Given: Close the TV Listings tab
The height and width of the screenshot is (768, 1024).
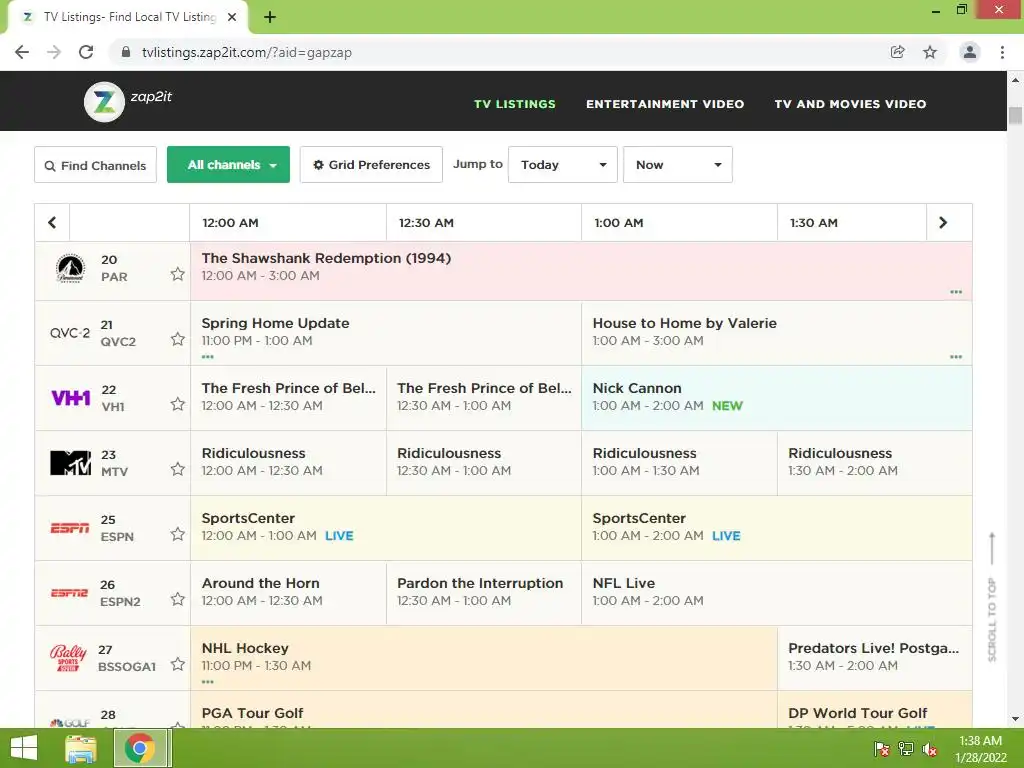Looking at the screenshot, I should (232, 17).
